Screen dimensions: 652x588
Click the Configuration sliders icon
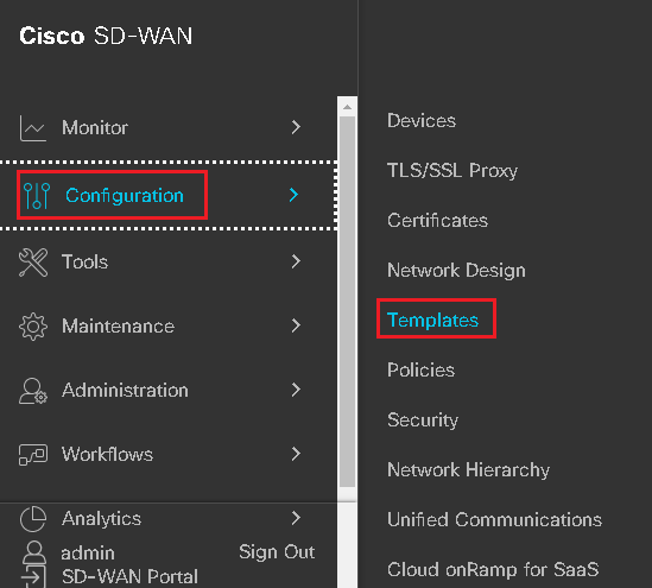click(37, 195)
